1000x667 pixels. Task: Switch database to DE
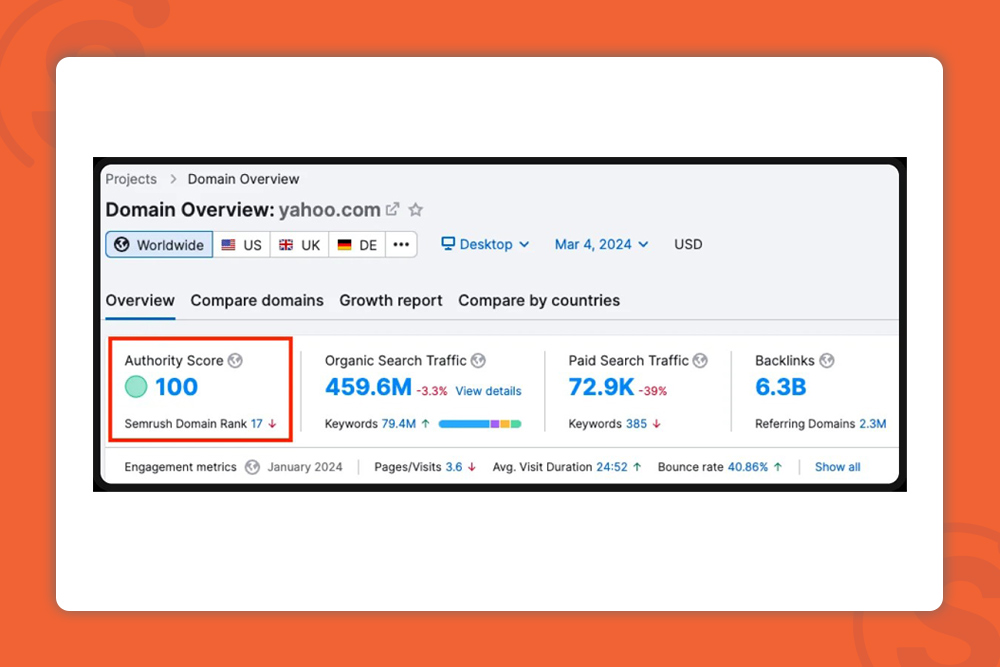click(357, 245)
